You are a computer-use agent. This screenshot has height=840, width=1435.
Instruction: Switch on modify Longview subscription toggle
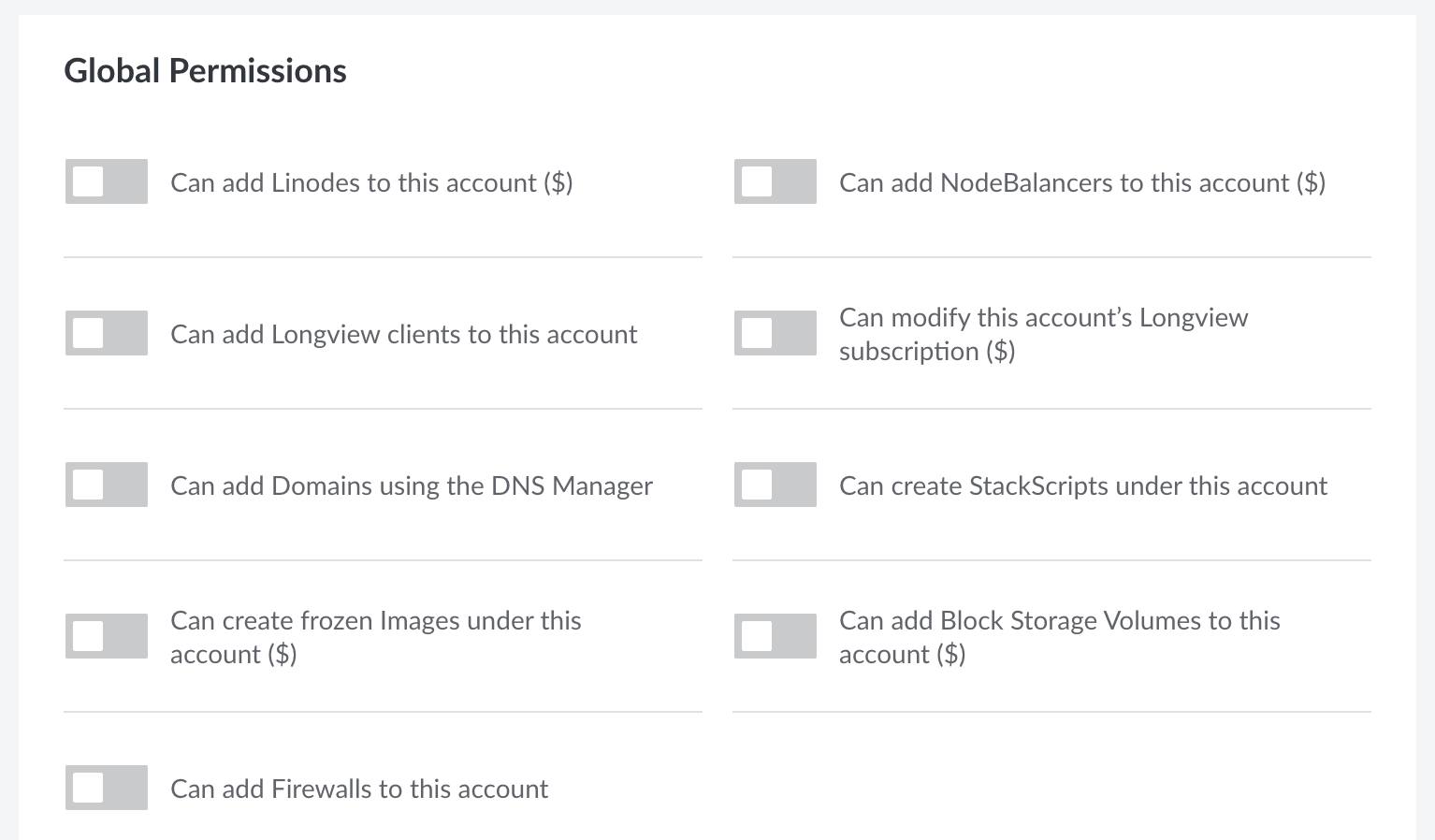pos(775,333)
